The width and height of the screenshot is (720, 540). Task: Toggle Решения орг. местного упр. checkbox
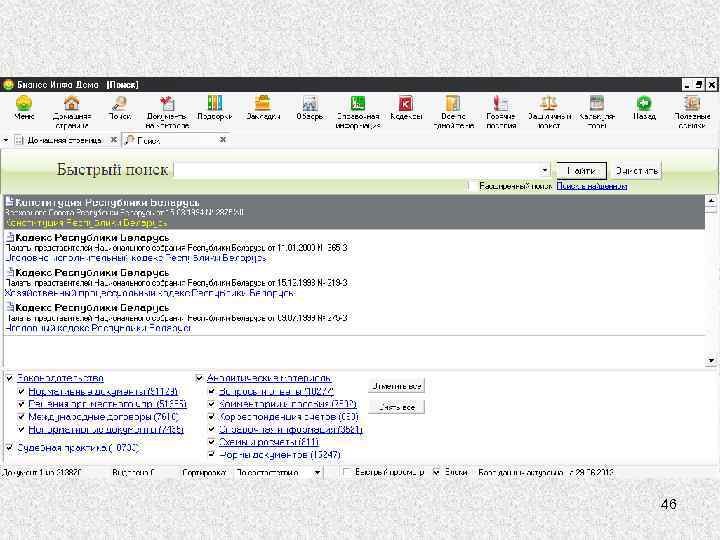pyautogui.click(x=21, y=404)
